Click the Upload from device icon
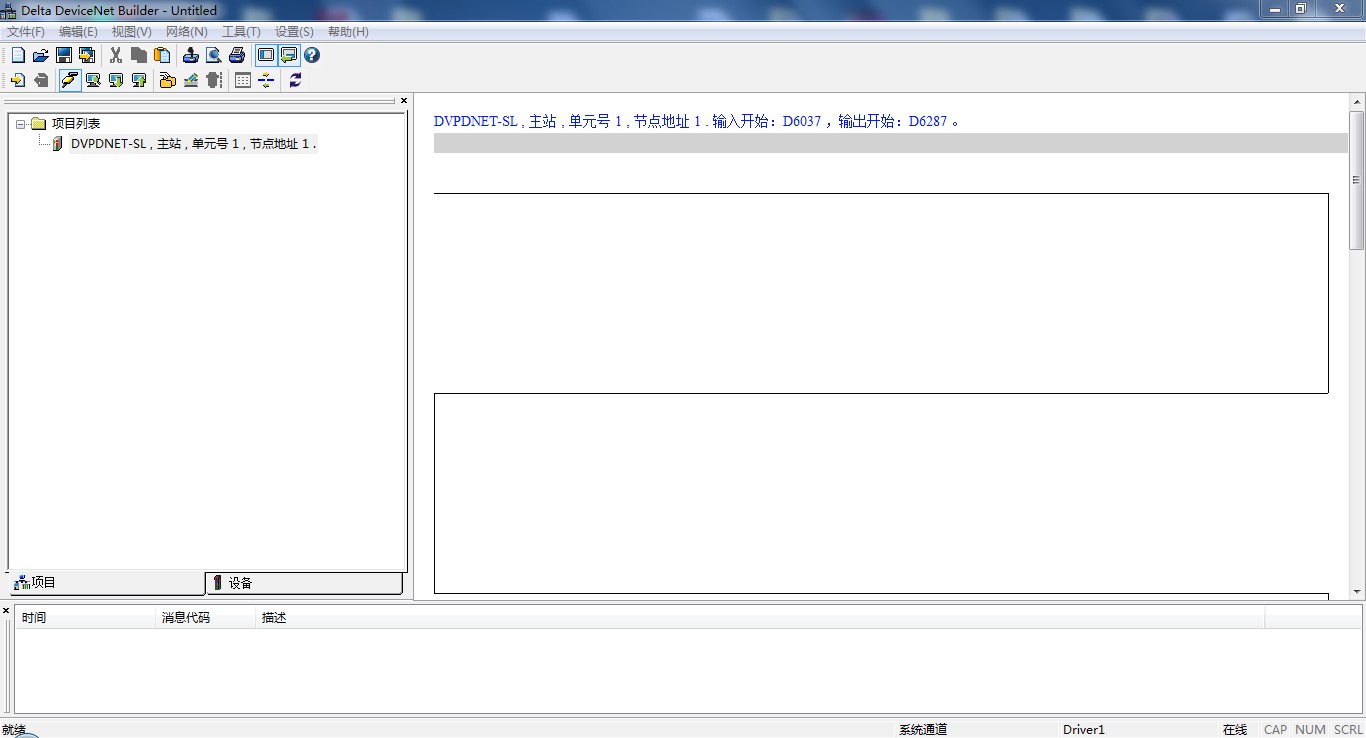 click(x=139, y=81)
